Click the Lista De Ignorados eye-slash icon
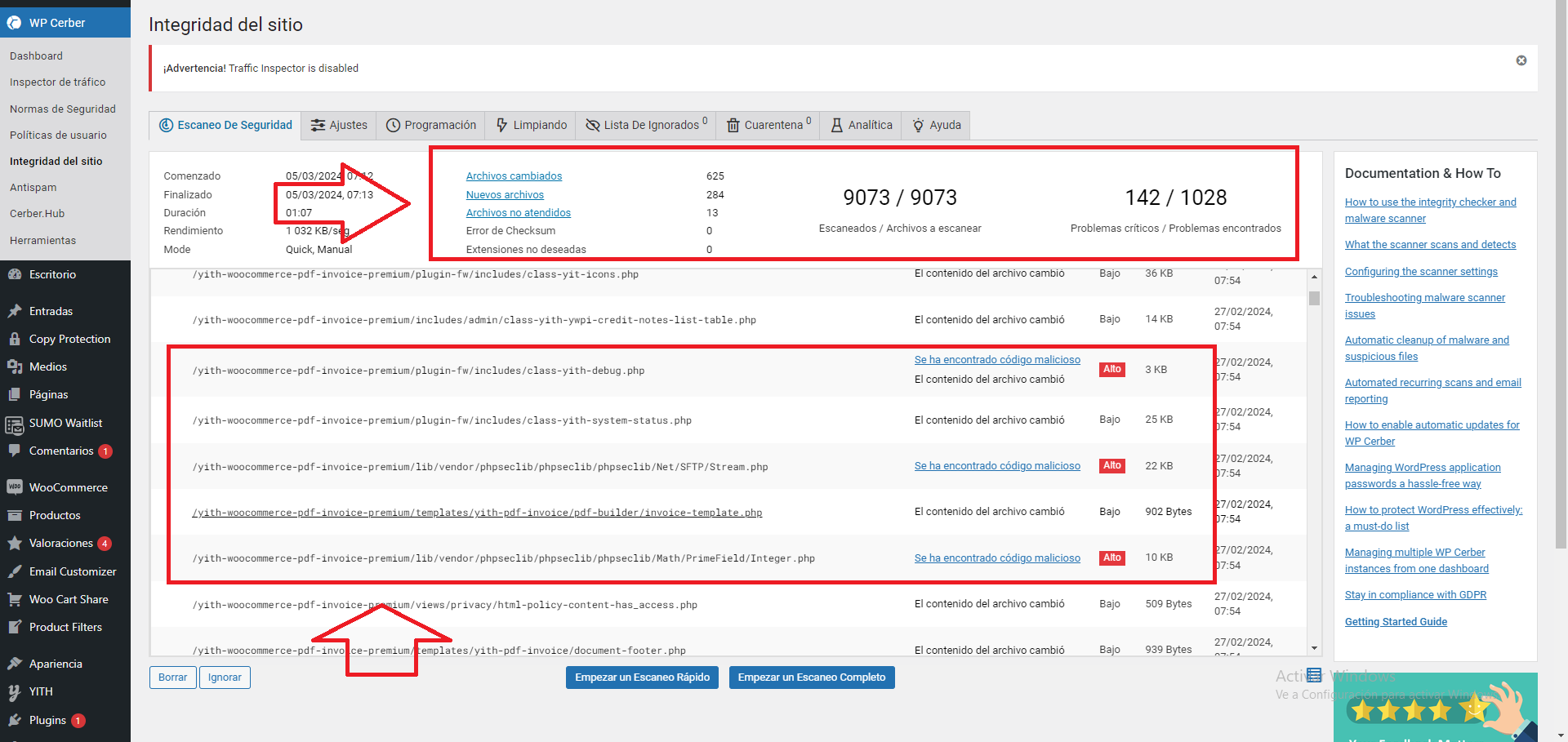This screenshot has height=742, width=1568. tap(593, 125)
